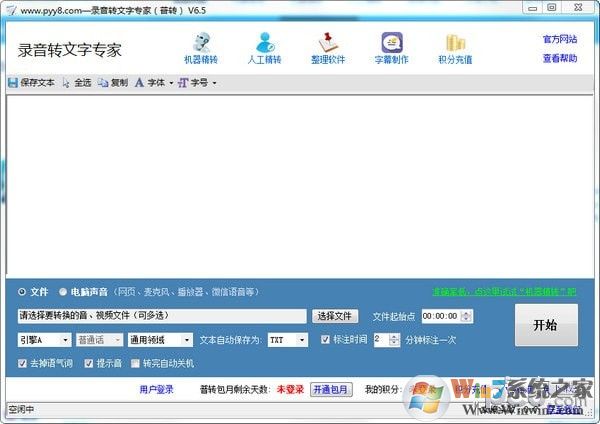Uncheck the 去掉语气词 checkbox
Image resolution: width=600 pixels, height=424 pixels.
tap(22, 363)
